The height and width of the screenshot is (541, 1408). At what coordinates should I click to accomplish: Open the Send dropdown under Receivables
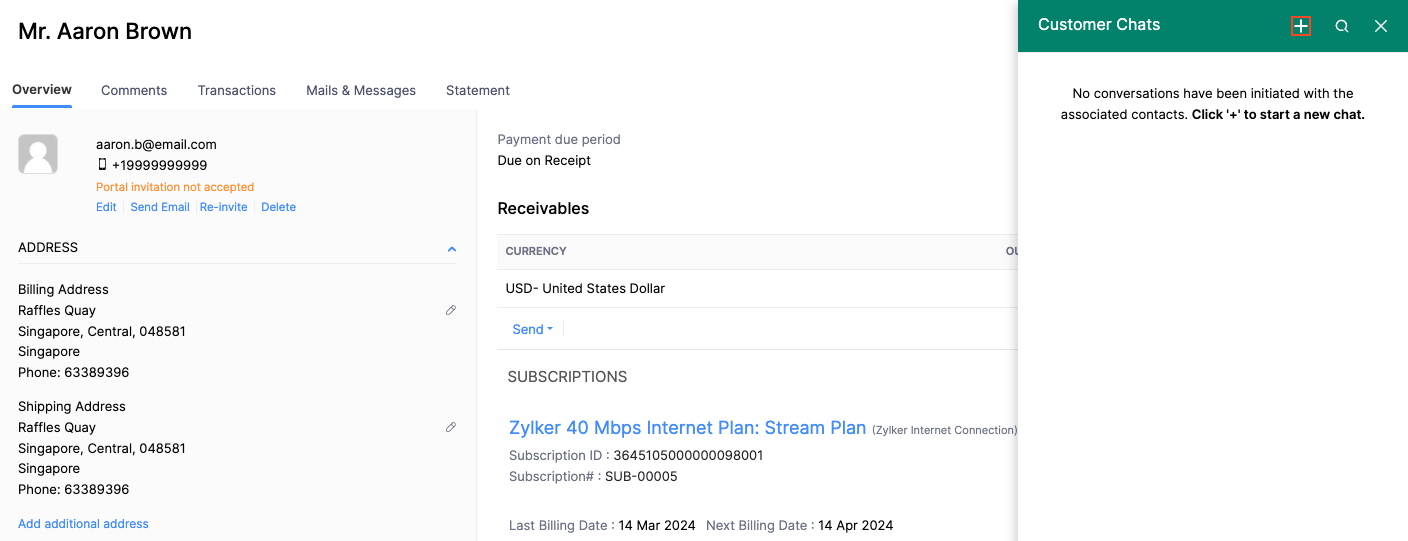click(x=532, y=329)
